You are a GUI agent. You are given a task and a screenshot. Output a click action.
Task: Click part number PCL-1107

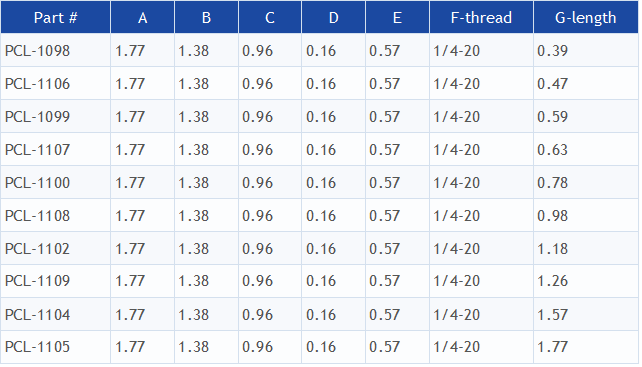pos(37,150)
